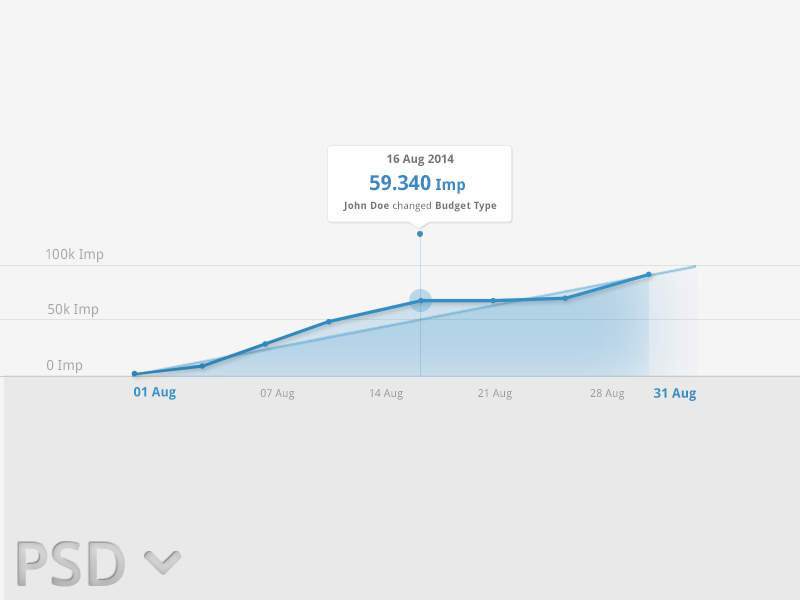Click John Doe in the tooltip
This screenshot has width=800, height=600.
pos(365,206)
